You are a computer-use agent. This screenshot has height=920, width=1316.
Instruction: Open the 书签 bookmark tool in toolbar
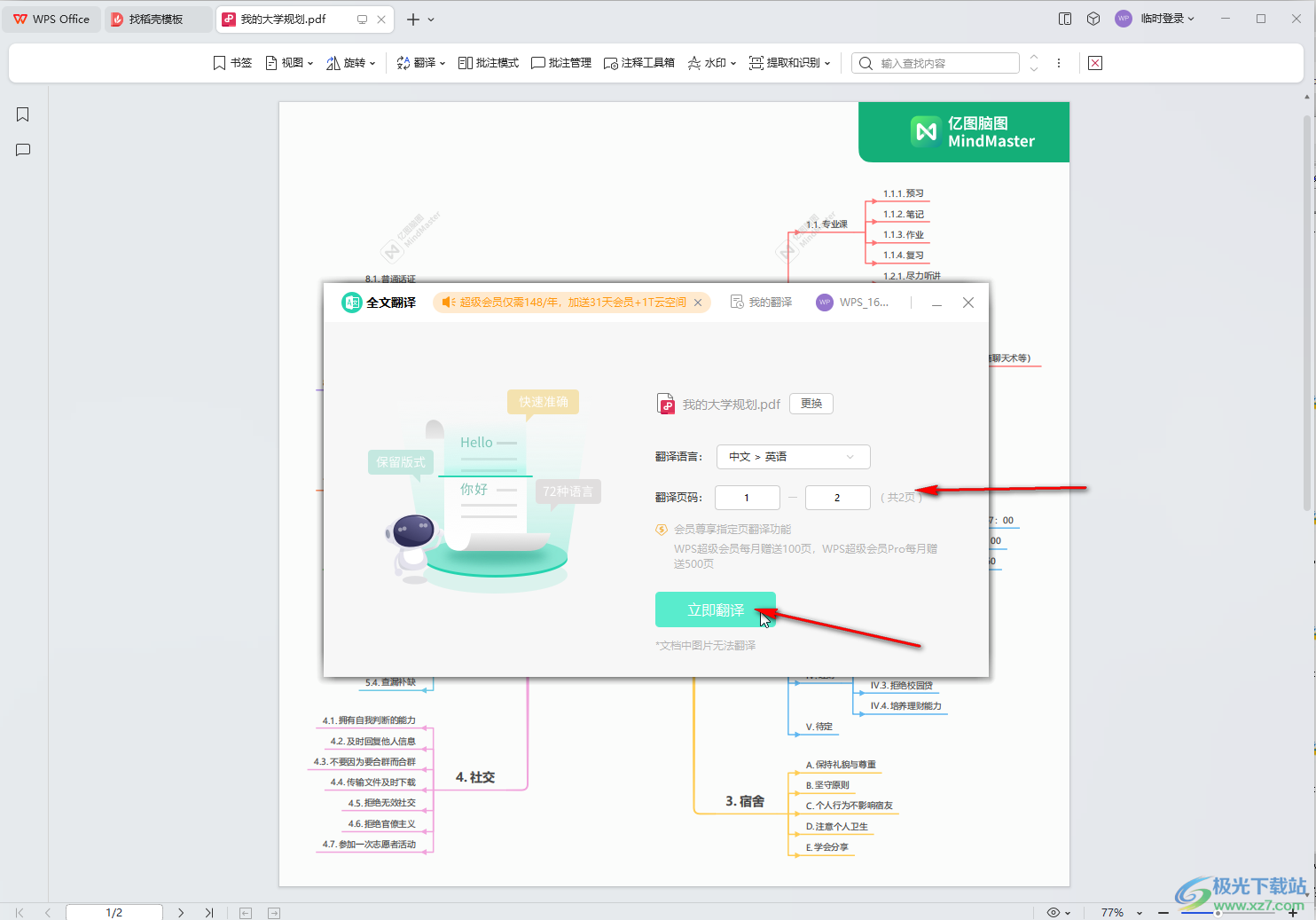(x=232, y=63)
